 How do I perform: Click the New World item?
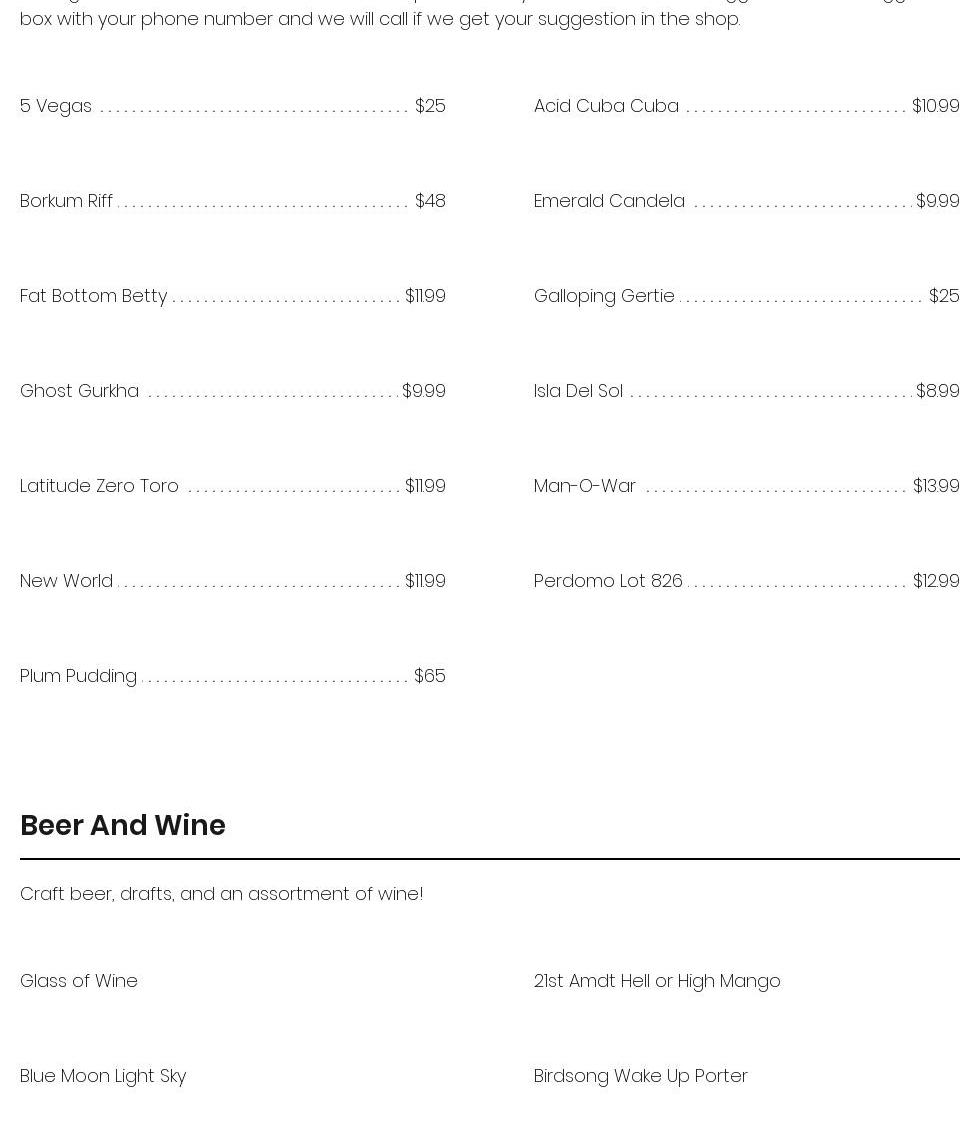(x=233, y=581)
